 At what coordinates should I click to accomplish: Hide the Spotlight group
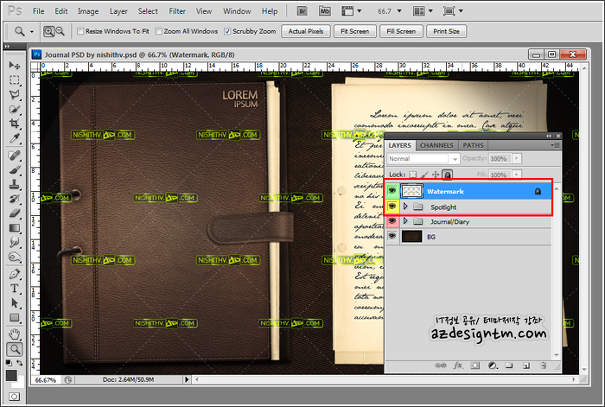click(x=392, y=206)
